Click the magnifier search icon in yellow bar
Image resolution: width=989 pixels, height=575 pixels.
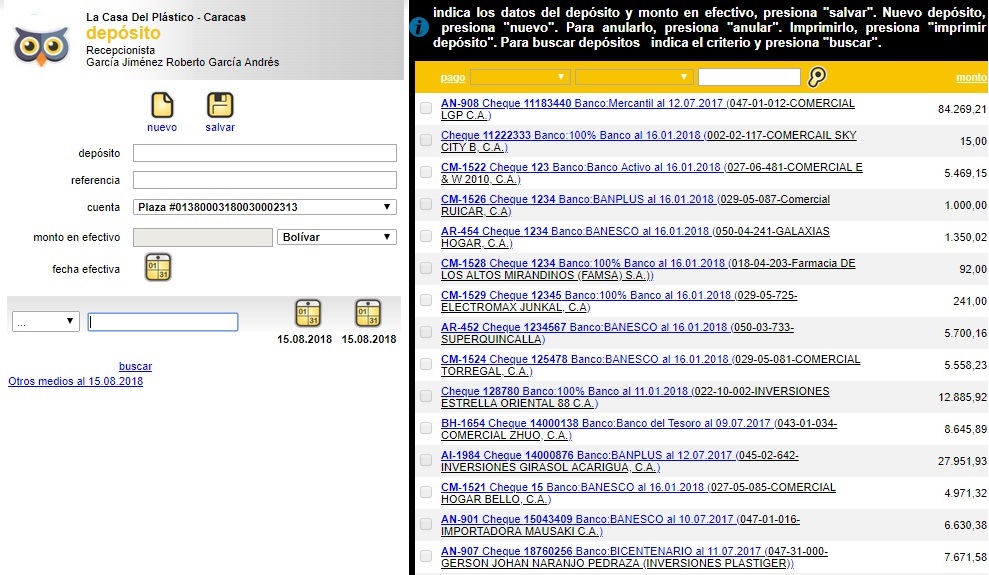pos(817,77)
